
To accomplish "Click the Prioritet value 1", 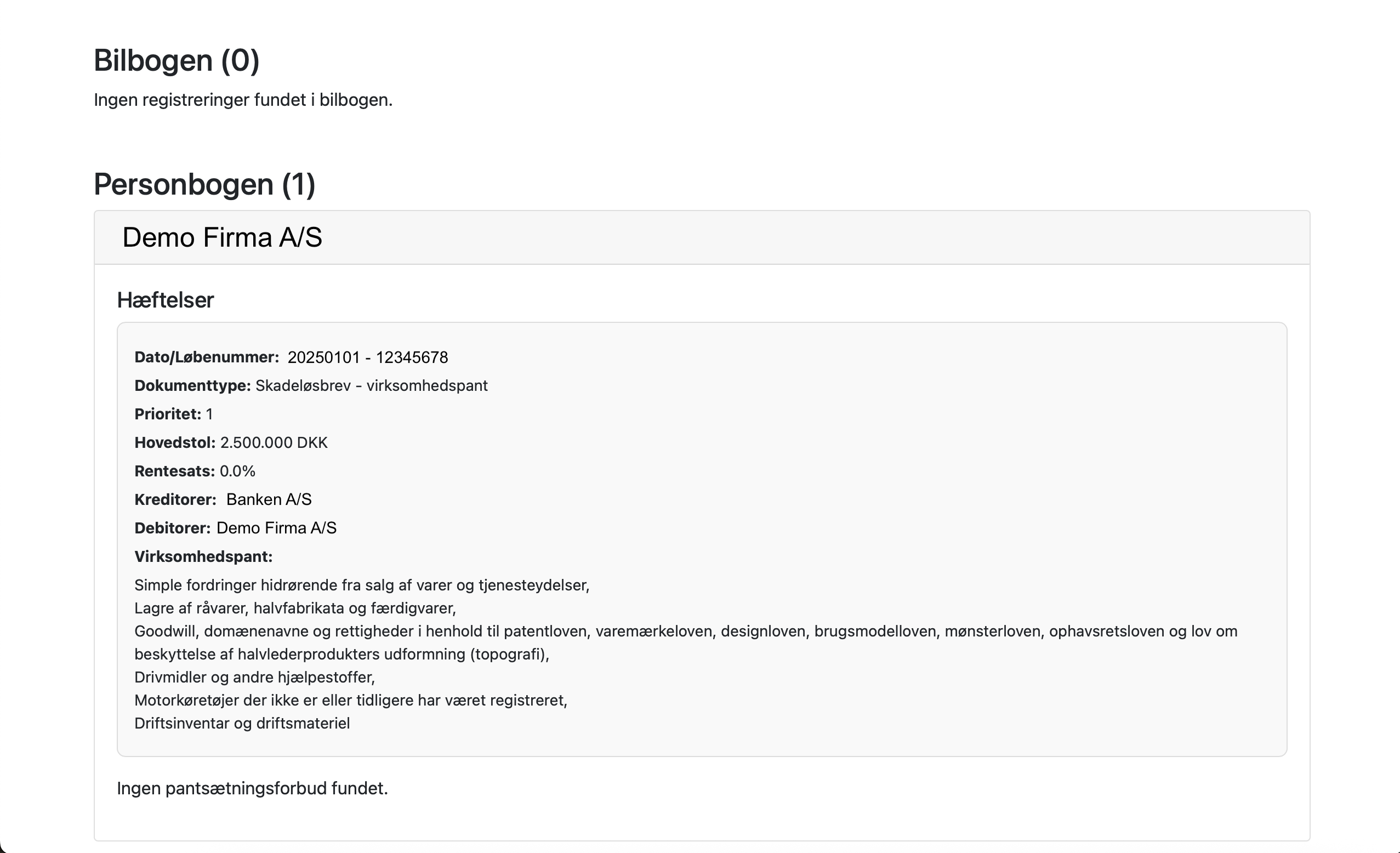I will 209,414.
